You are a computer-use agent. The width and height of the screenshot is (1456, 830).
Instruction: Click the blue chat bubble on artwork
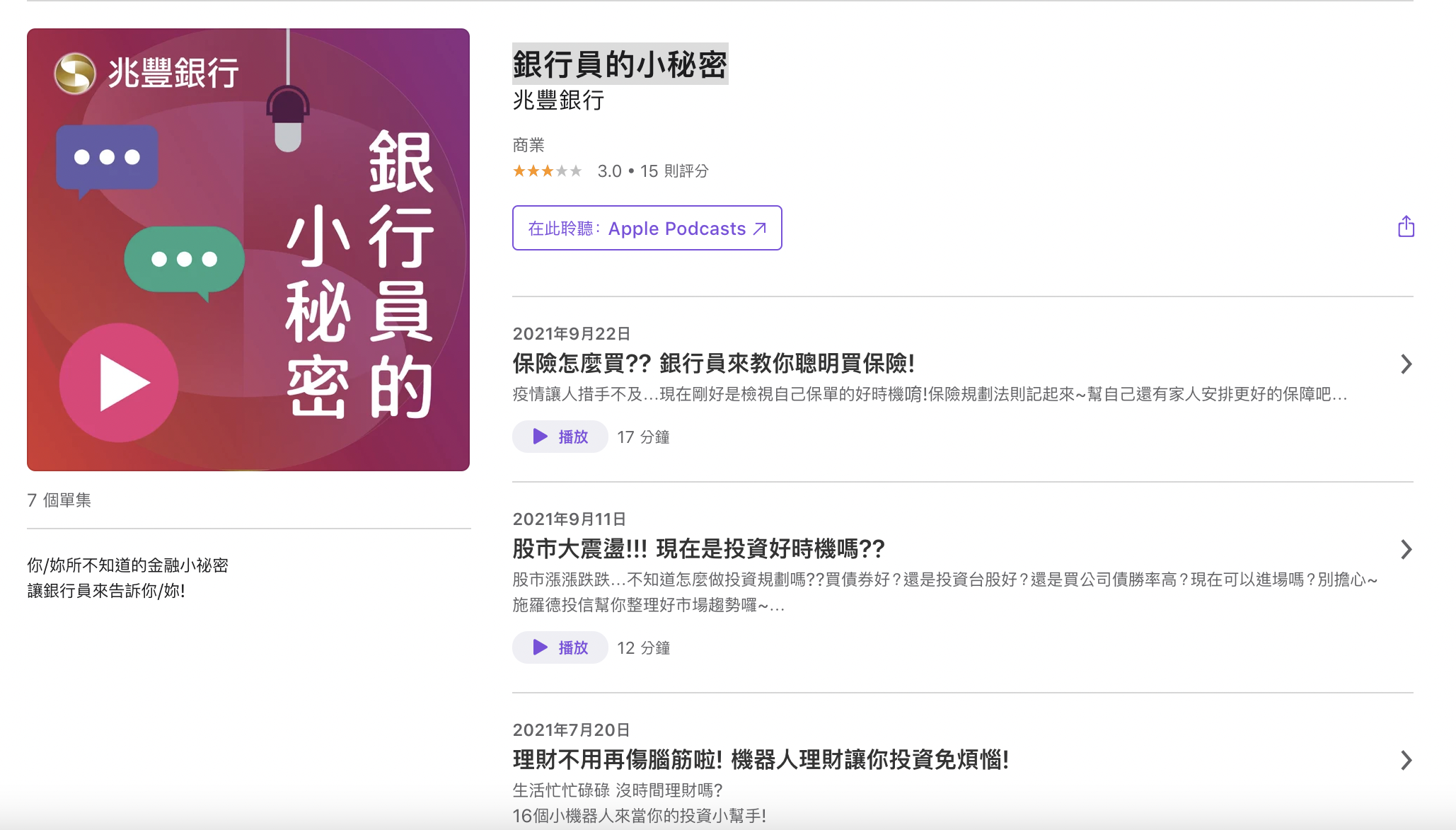click(x=107, y=157)
